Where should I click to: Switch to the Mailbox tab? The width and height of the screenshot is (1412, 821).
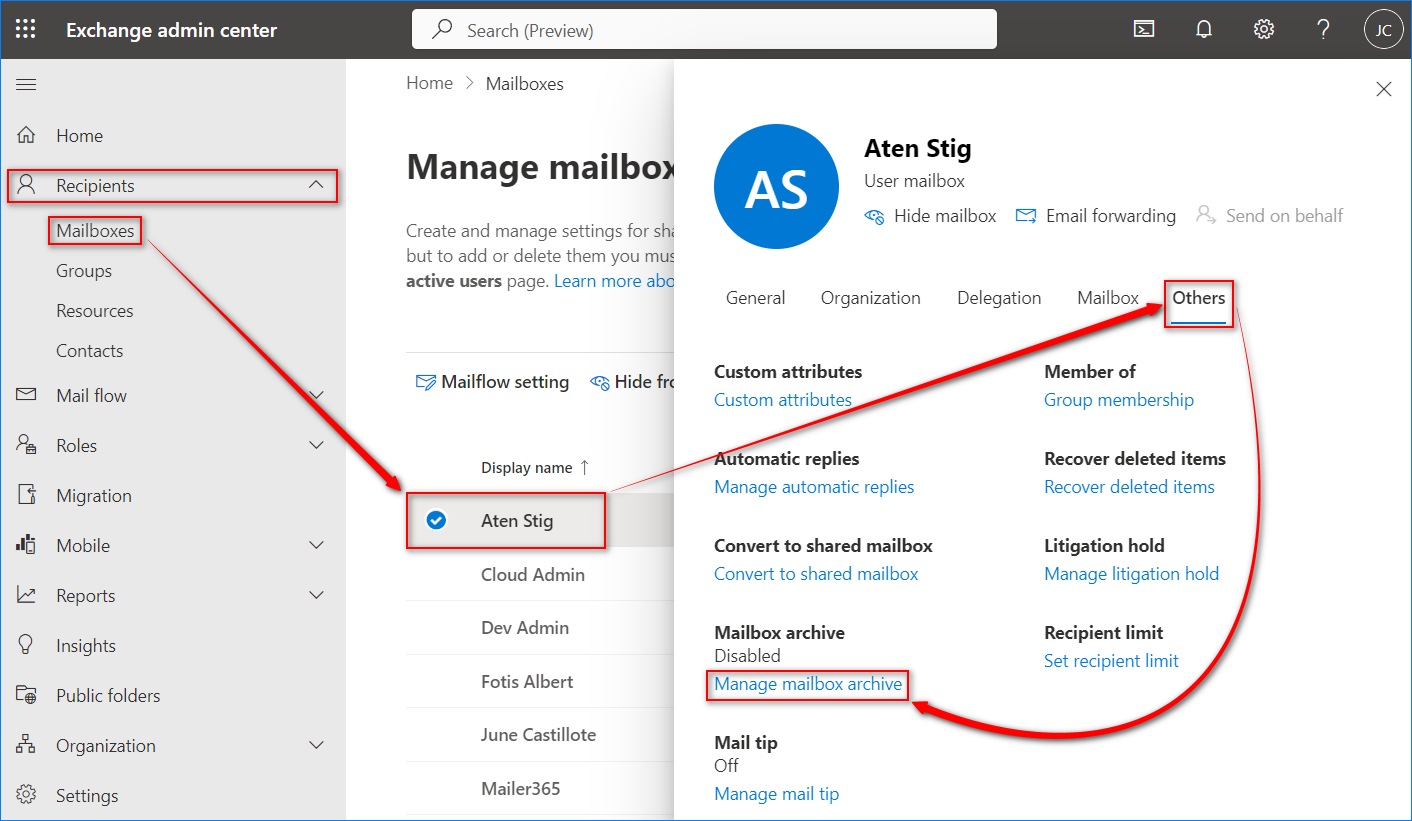click(1108, 298)
